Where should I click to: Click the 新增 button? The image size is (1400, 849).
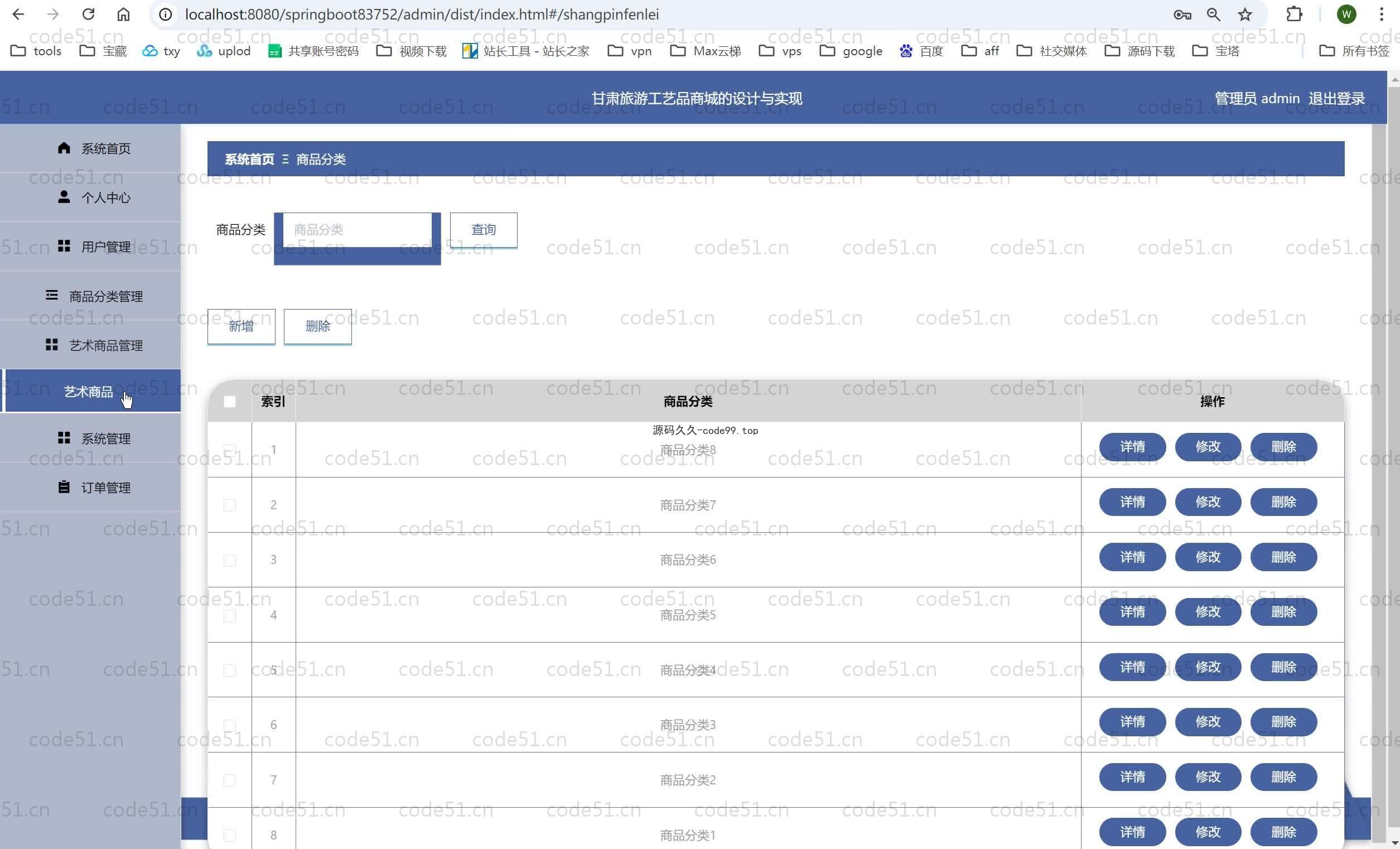point(241,326)
